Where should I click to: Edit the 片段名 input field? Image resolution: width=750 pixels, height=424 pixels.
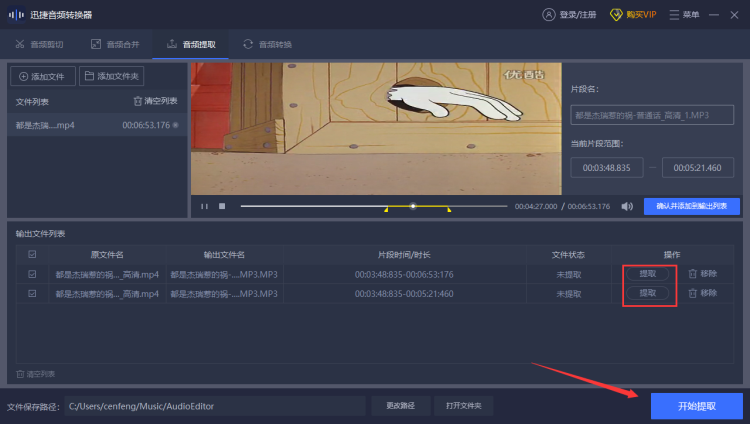pyautogui.click(x=652, y=115)
